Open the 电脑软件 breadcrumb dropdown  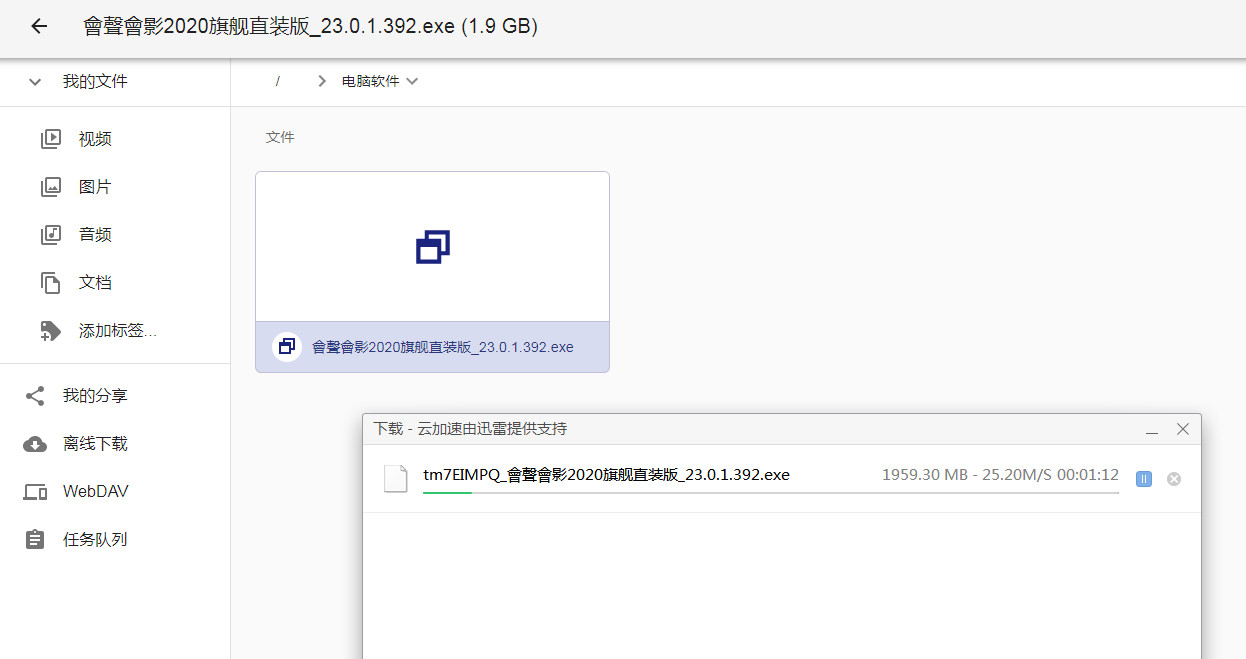point(380,82)
